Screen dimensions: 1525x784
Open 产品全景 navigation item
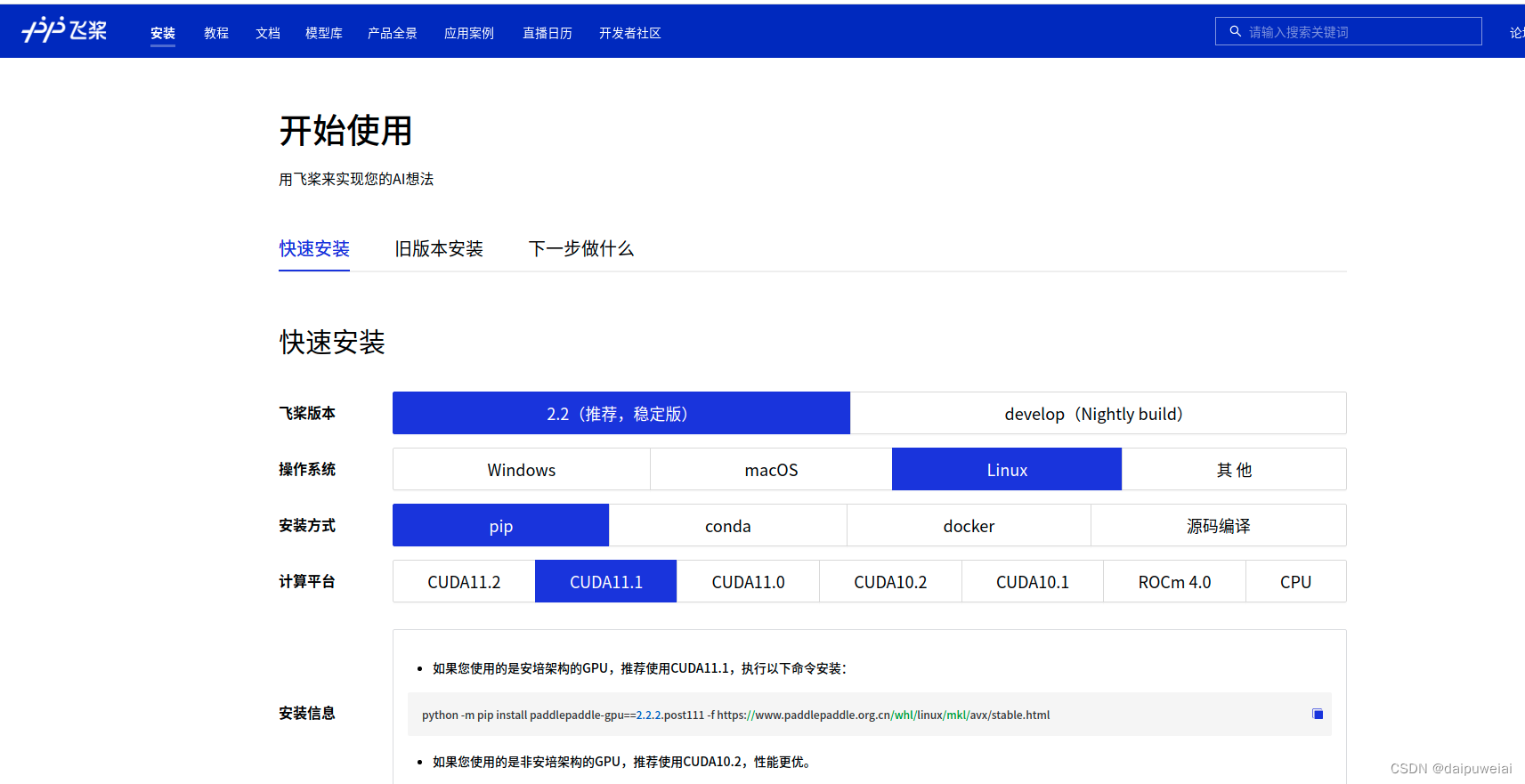point(393,33)
